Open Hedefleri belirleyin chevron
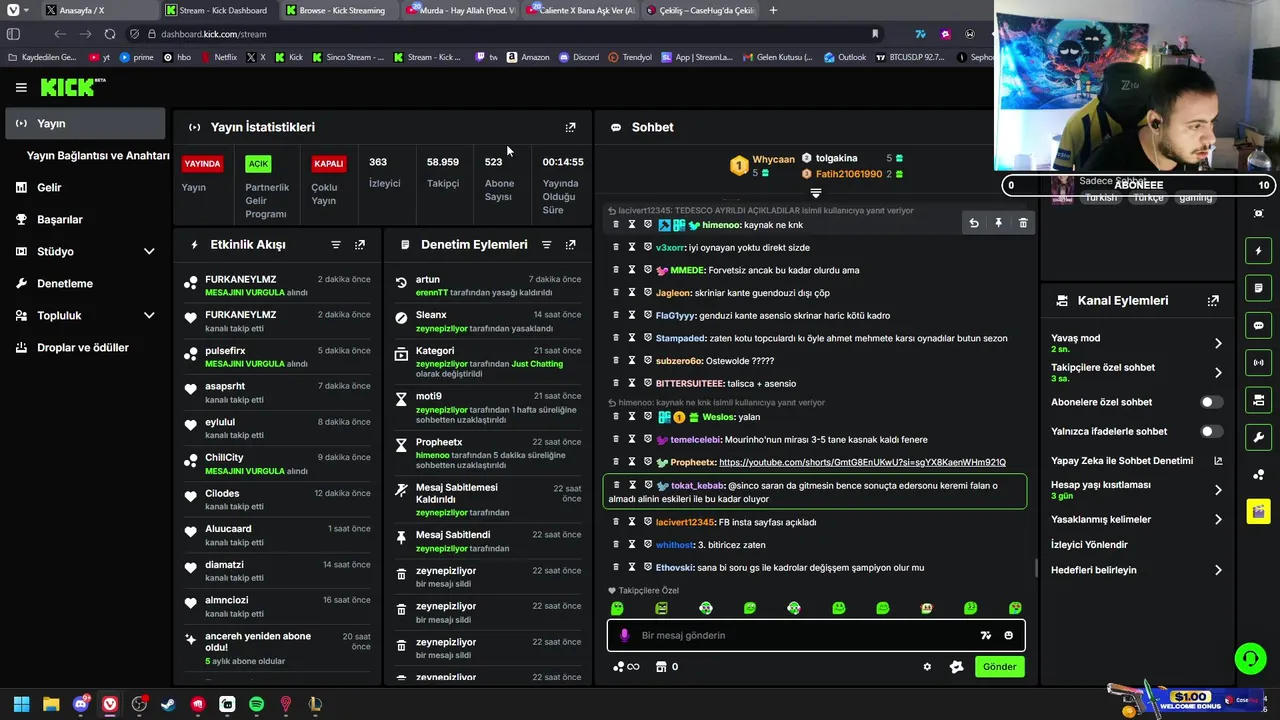Viewport: 1280px width, 720px height. (1218, 570)
